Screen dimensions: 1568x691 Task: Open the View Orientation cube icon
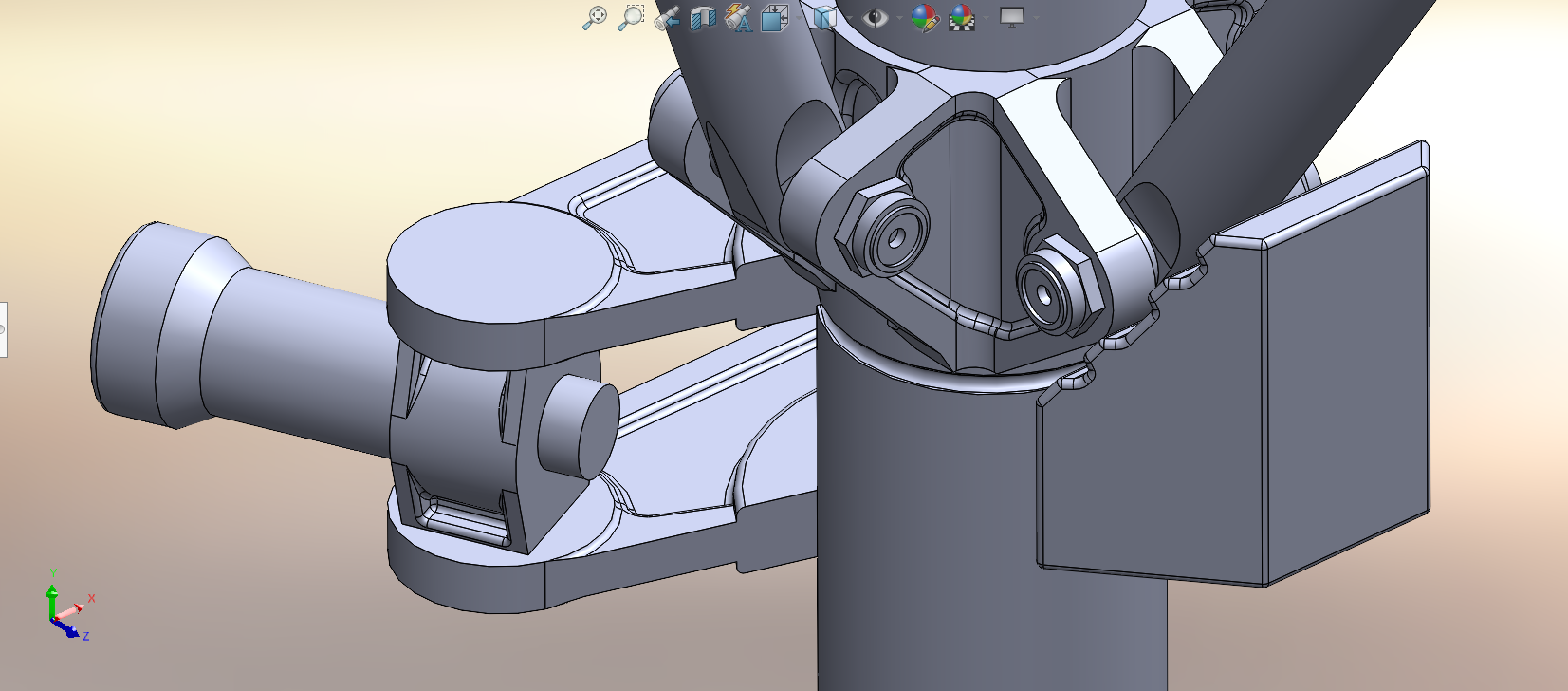[x=775, y=17]
